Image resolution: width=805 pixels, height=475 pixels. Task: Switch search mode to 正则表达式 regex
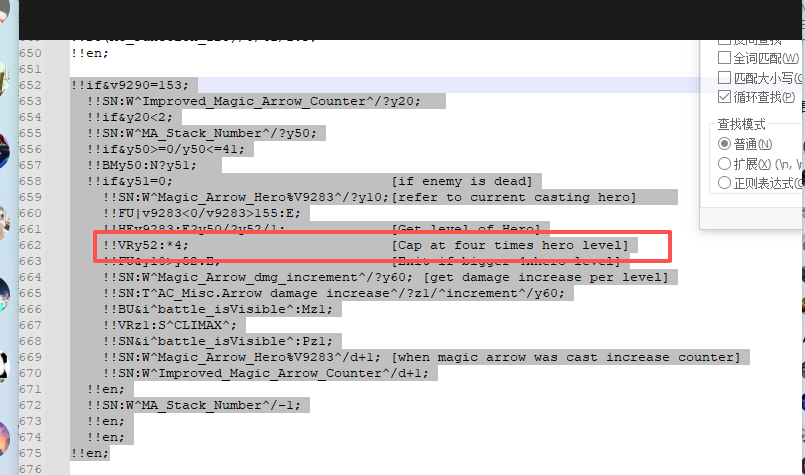(725, 183)
